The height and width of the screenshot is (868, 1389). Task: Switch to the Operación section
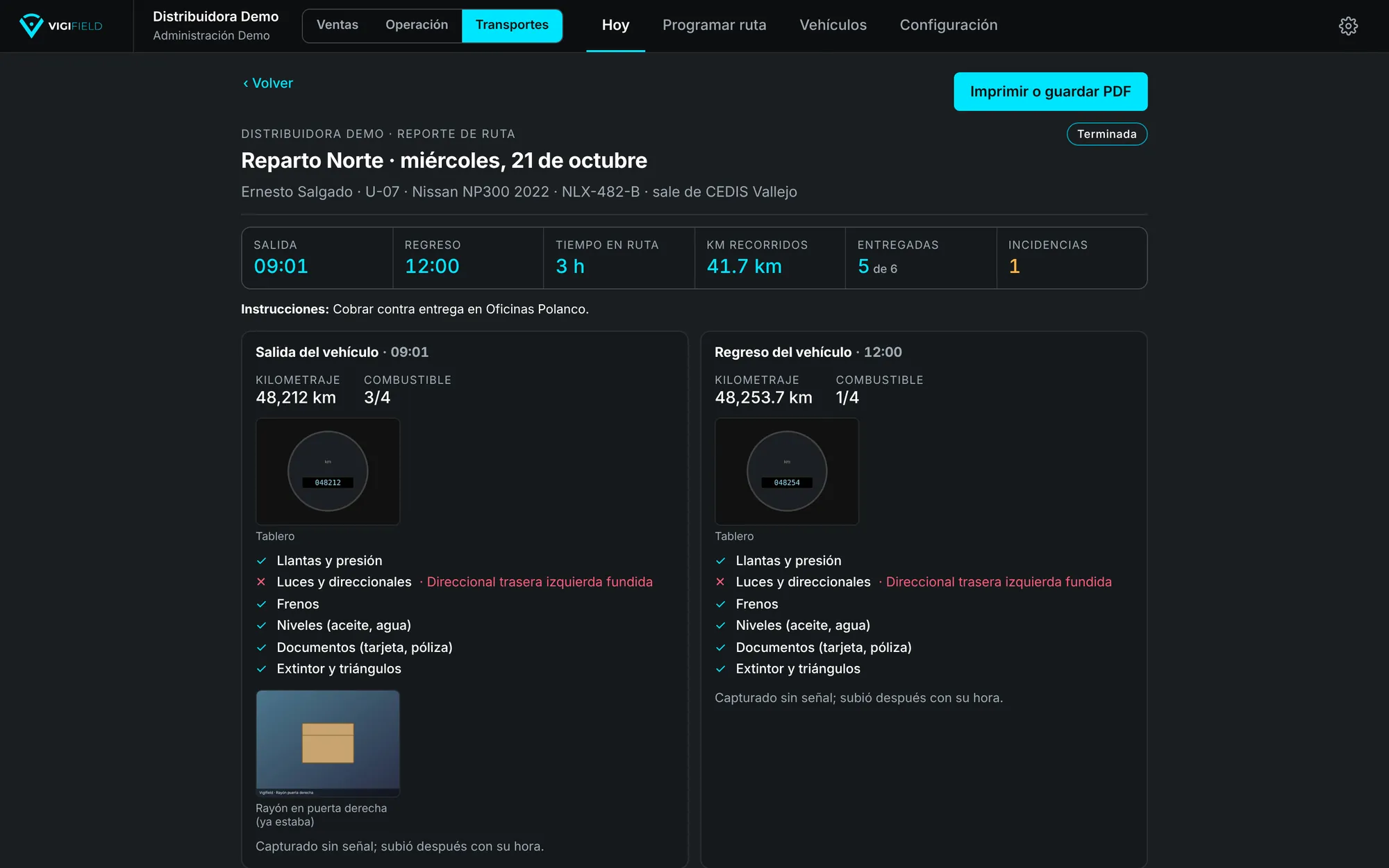pyautogui.click(x=417, y=25)
